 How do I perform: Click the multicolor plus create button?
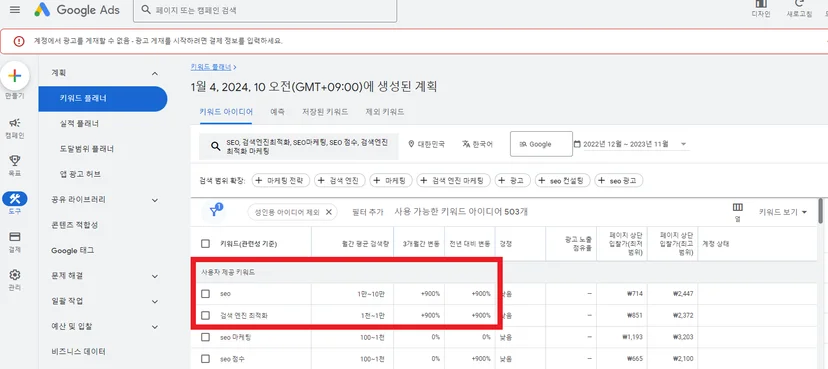(x=15, y=76)
